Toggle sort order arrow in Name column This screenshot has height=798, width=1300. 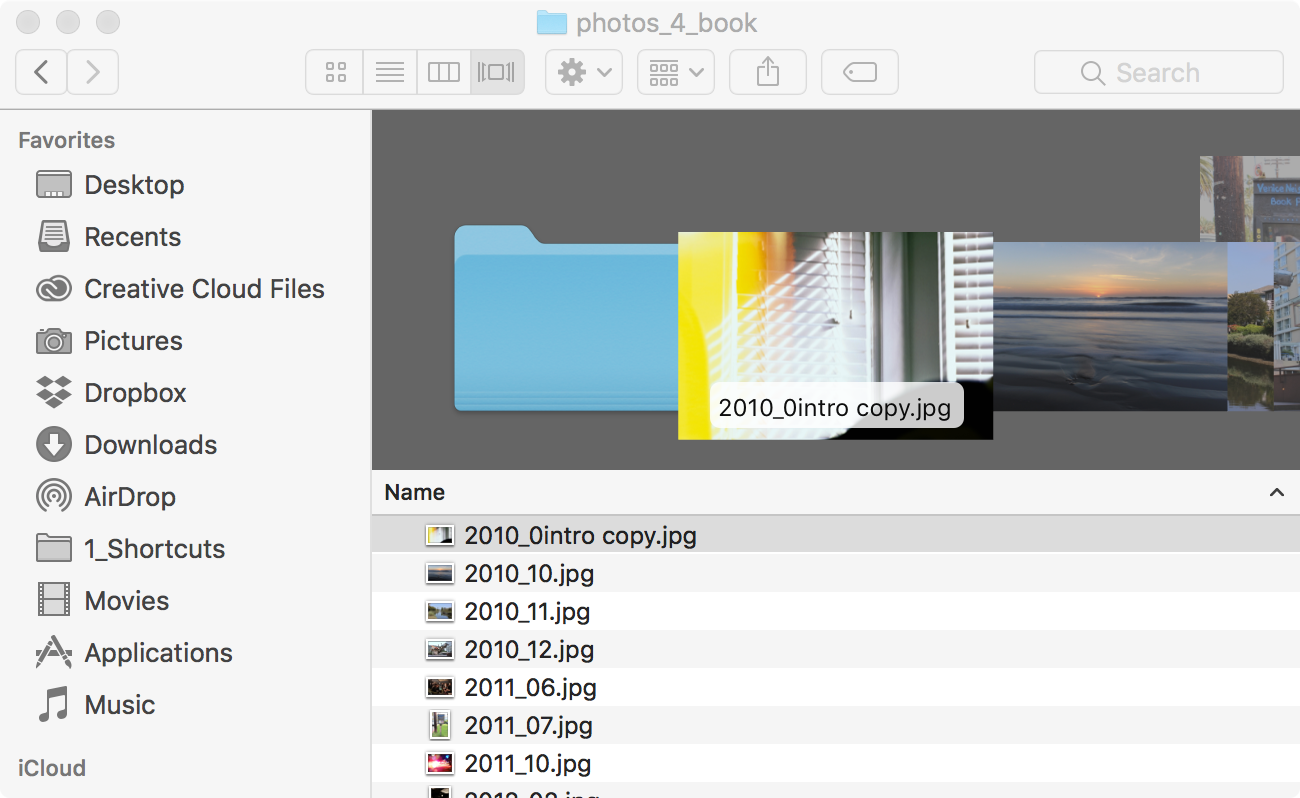[1276, 492]
